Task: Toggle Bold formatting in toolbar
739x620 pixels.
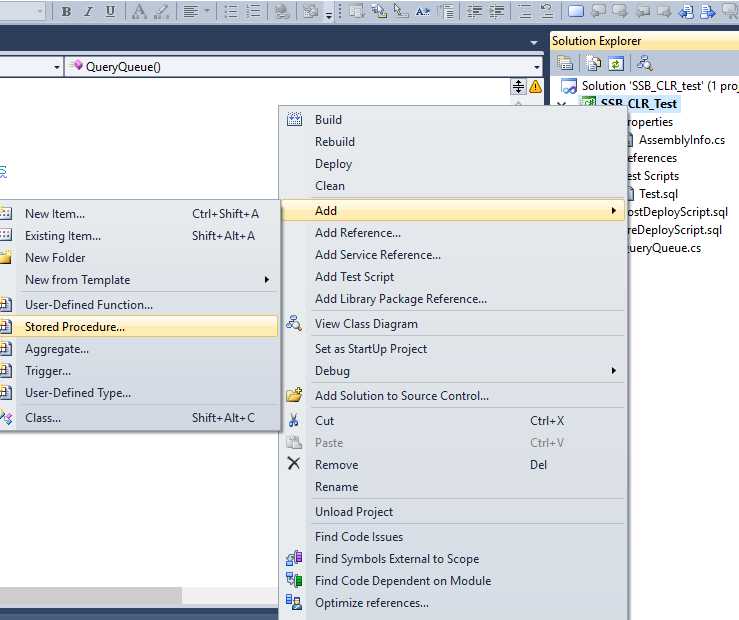Action: (66, 11)
